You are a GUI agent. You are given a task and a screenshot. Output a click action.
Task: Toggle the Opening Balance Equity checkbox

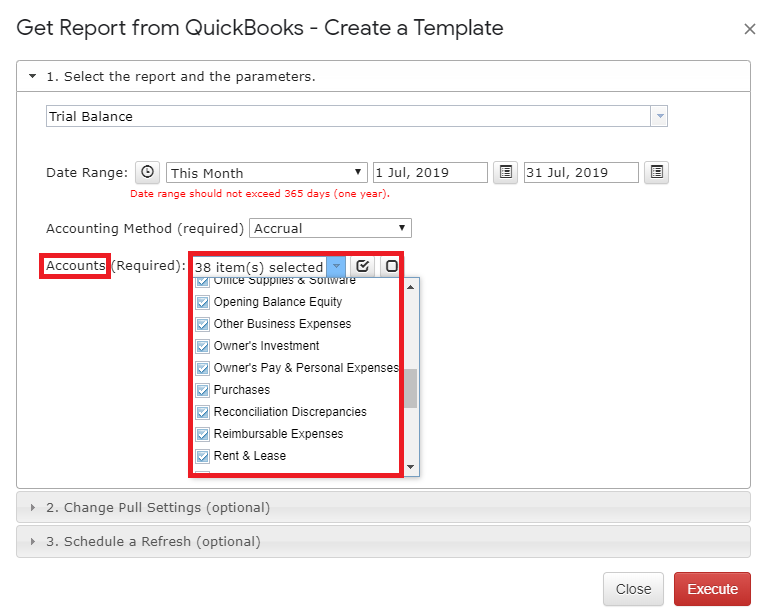point(203,302)
